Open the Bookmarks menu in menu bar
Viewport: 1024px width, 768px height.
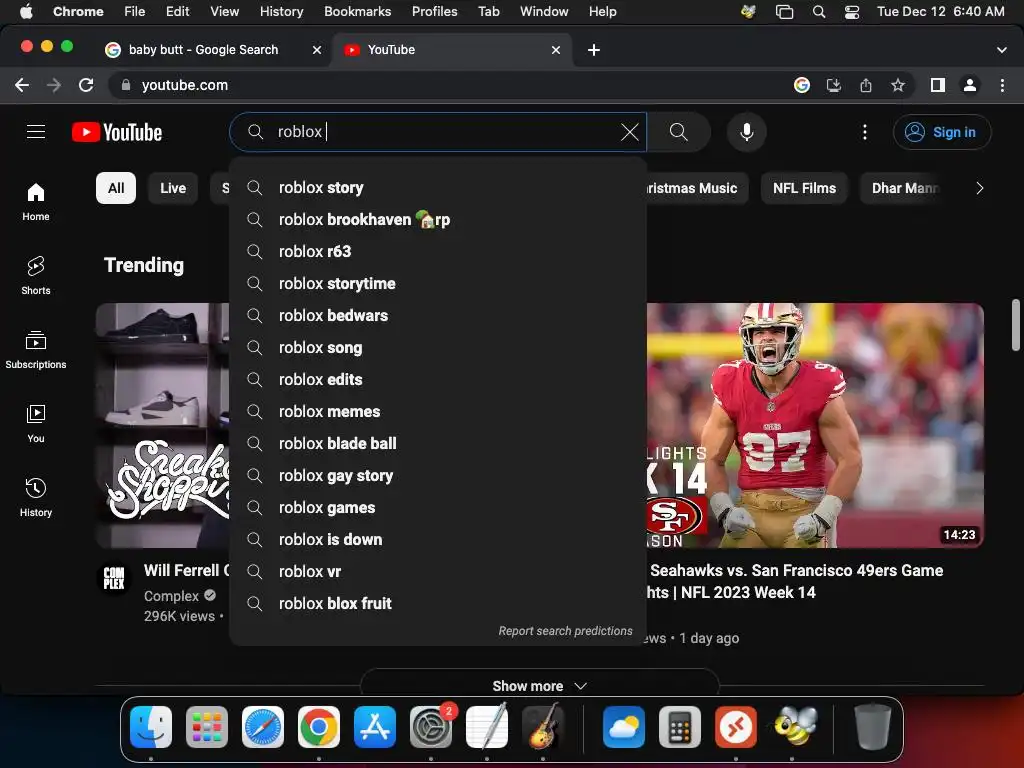click(357, 12)
